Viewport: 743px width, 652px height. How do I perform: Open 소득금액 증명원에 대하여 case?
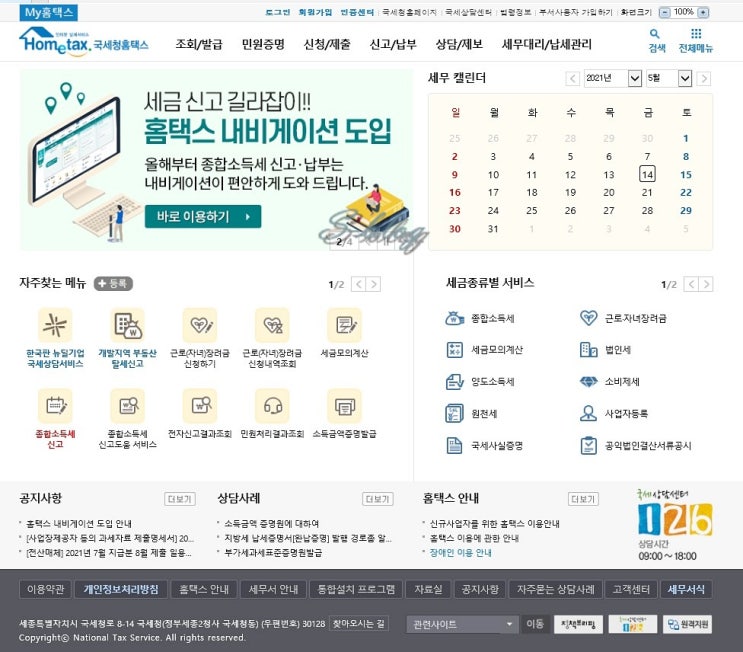click(271, 524)
